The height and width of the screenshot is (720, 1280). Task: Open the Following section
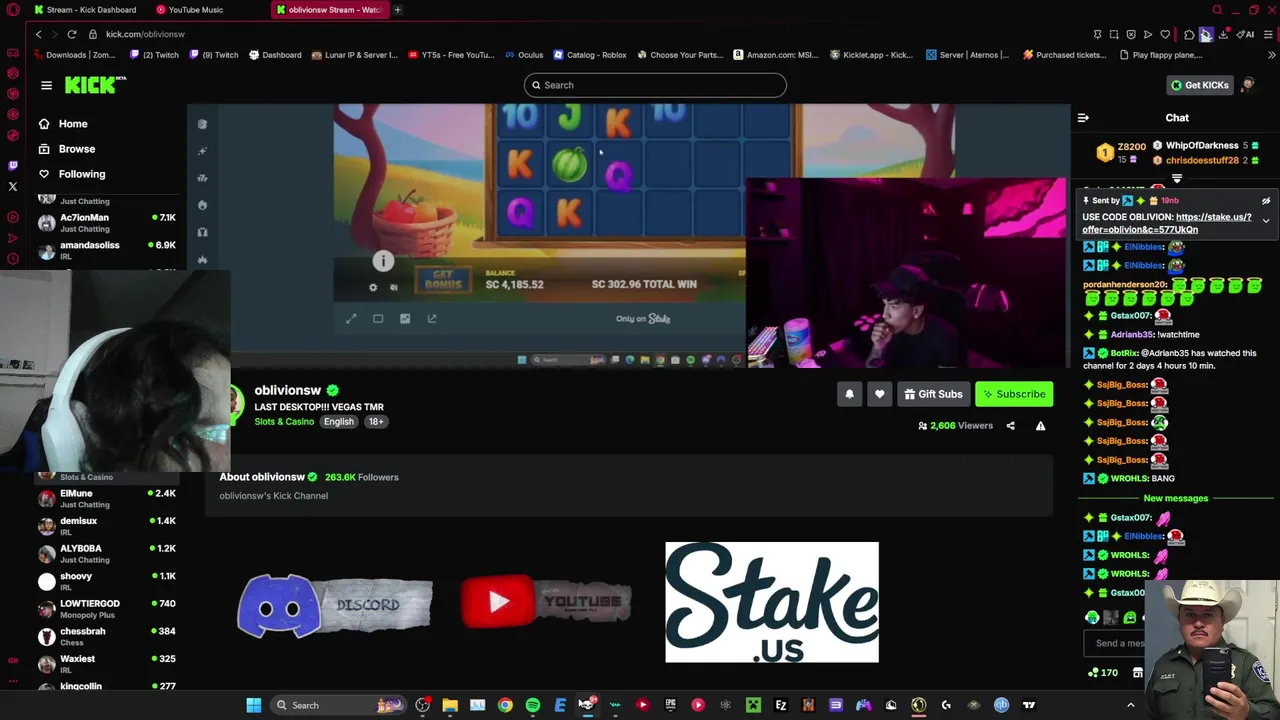click(x=71, y=174)
